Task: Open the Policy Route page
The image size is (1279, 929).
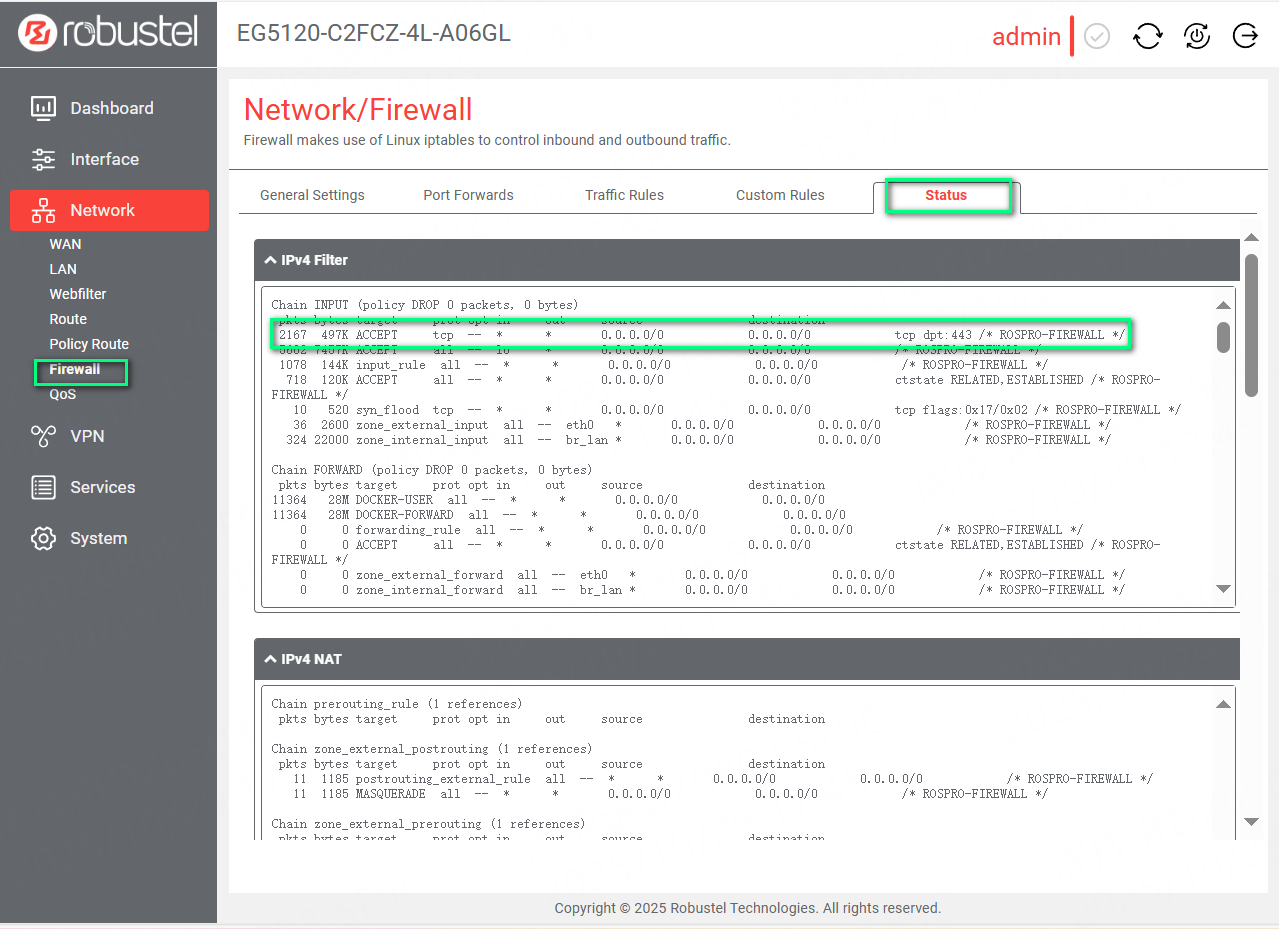Action: click(x=89, y=344)
